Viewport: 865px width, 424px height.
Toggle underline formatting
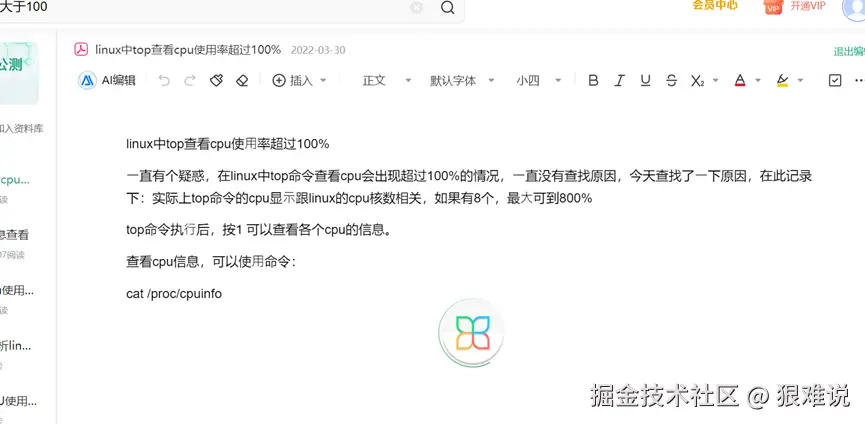645,80
